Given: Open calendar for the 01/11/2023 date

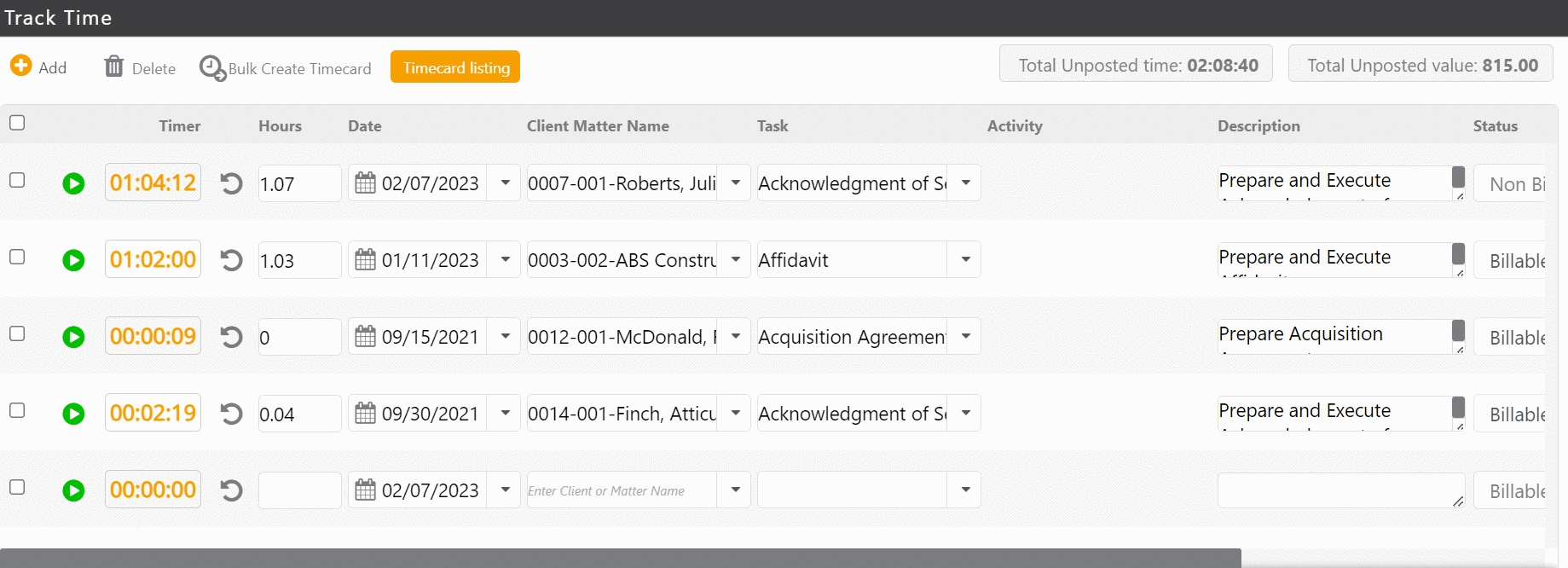Looking at the screenshot, I should (365, 260).
